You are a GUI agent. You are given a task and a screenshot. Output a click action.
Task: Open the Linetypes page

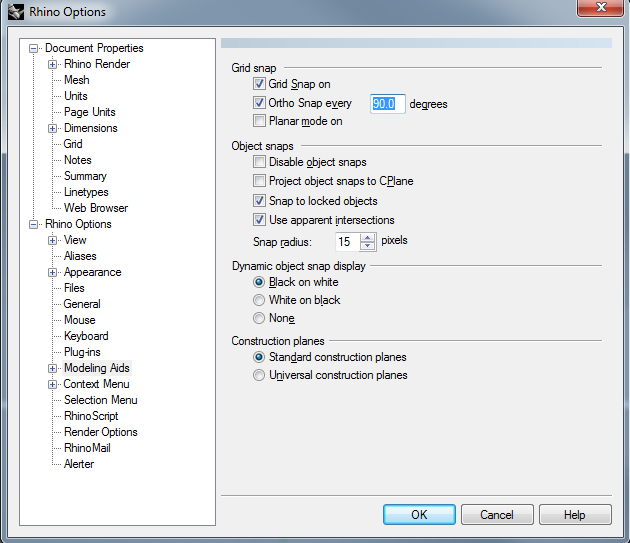86,192
